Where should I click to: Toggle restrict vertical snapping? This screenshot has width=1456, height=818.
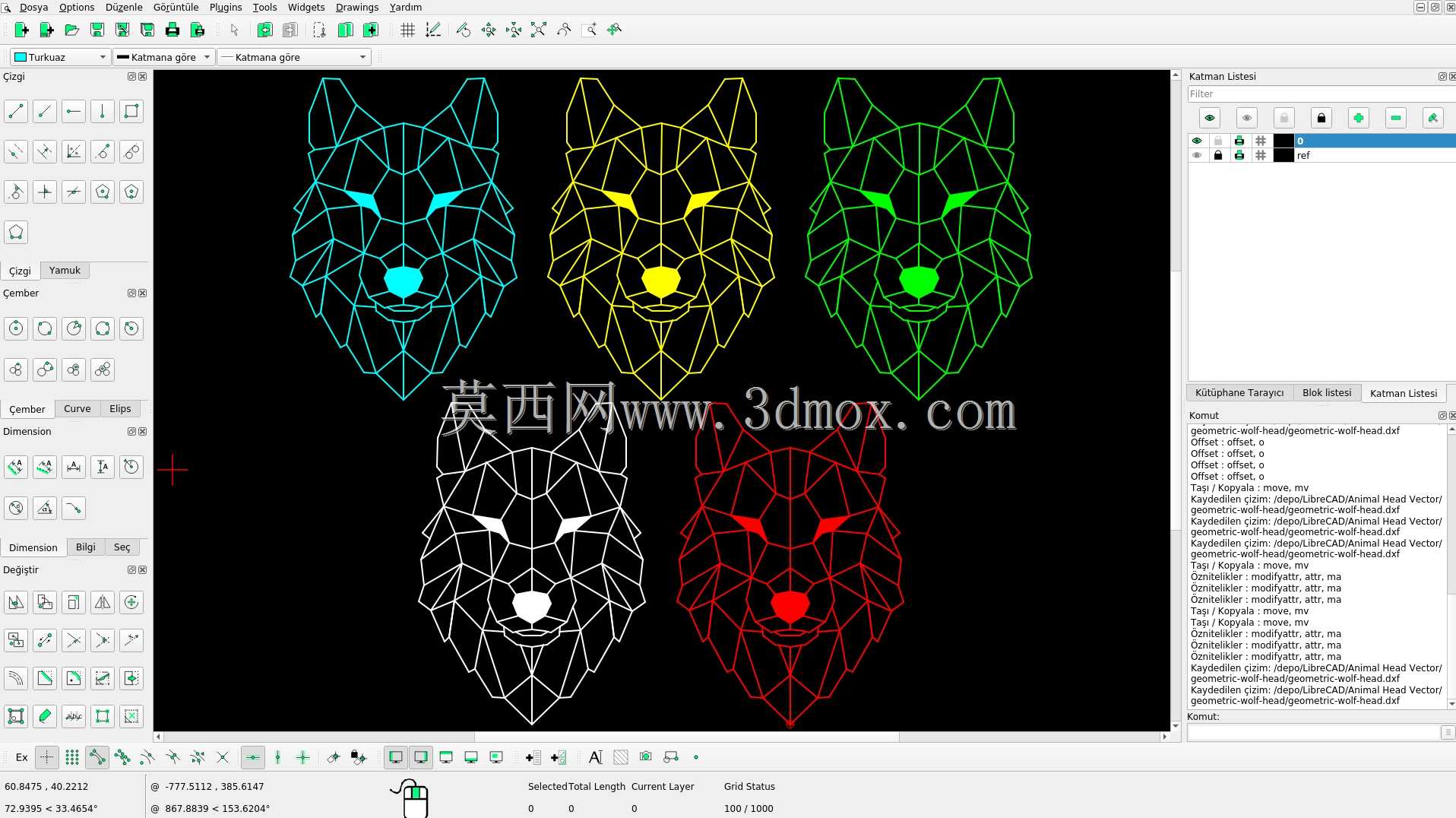(277, 757)
